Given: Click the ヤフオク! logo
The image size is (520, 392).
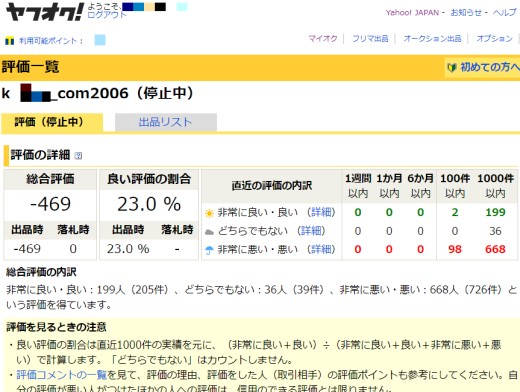Looking at the screenshot, I should [44, 12].
